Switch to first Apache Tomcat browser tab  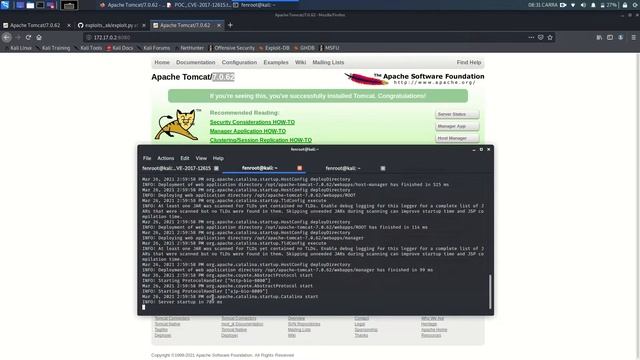click(35, 25)
